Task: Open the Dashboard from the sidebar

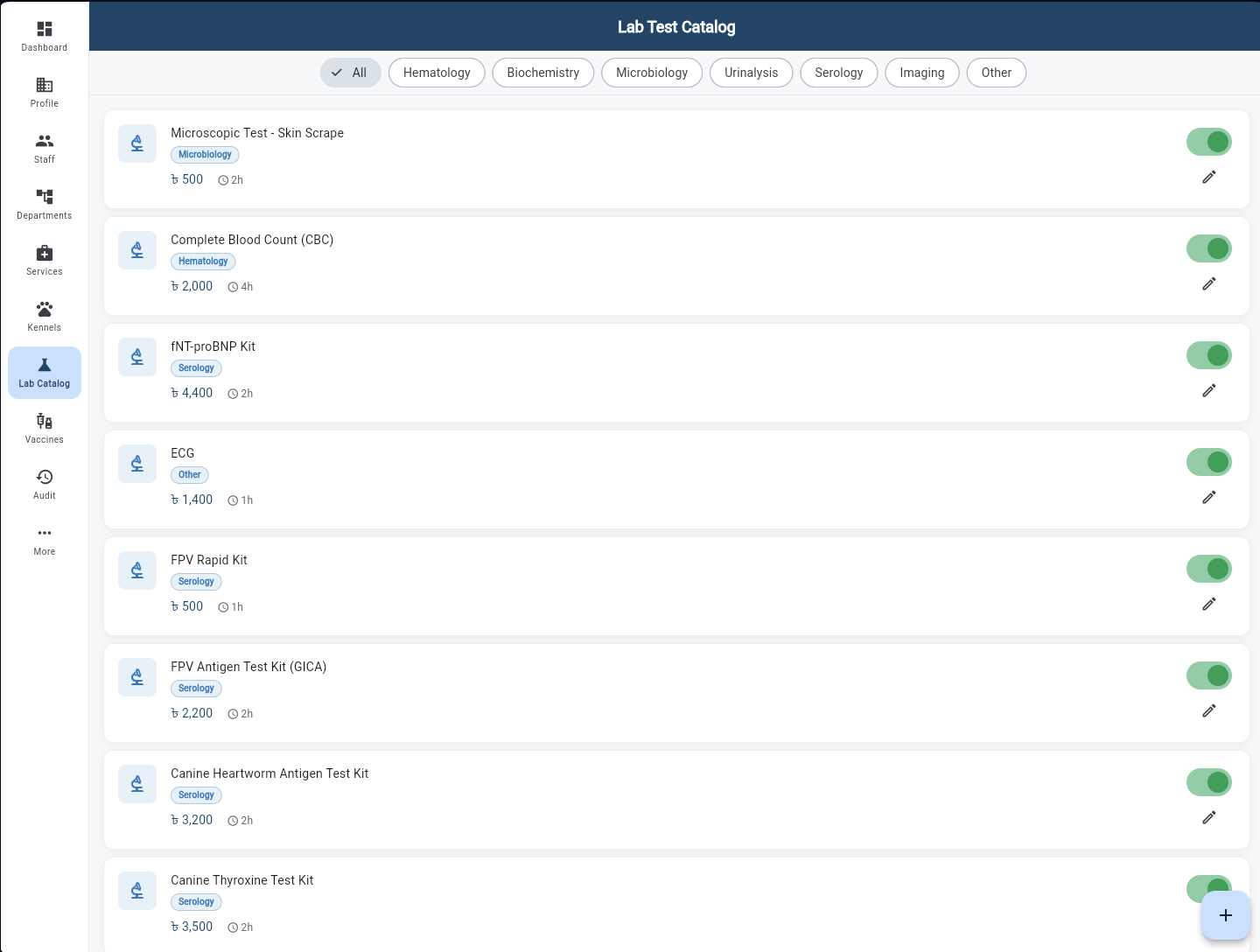Action: coord(45,37)
